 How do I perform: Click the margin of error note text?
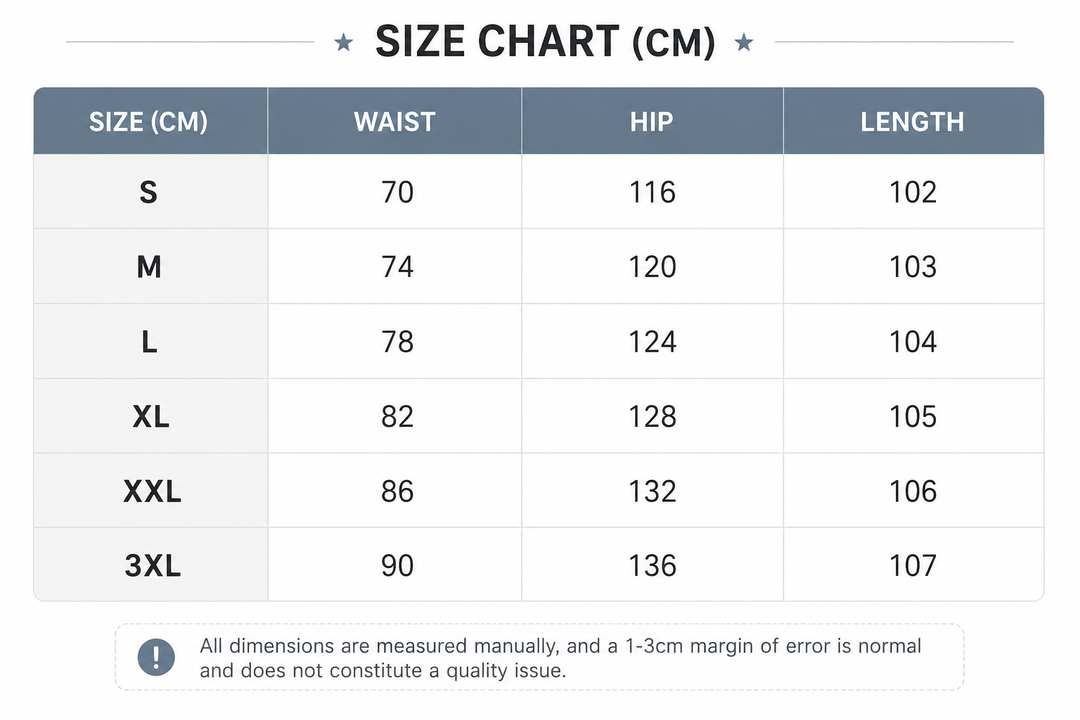[x=560, y=658]
